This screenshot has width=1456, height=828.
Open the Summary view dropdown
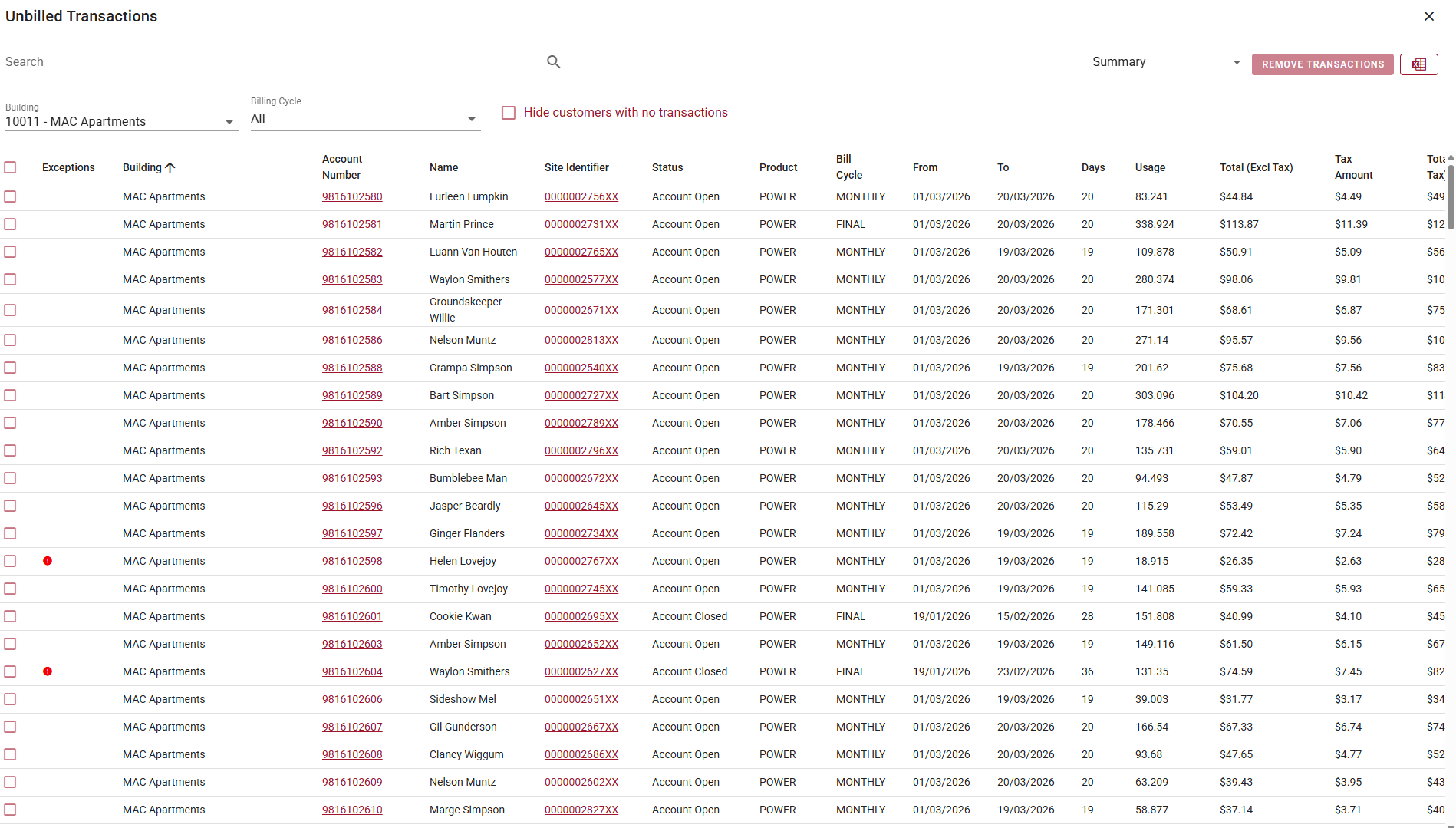(x=1168, y=62)
